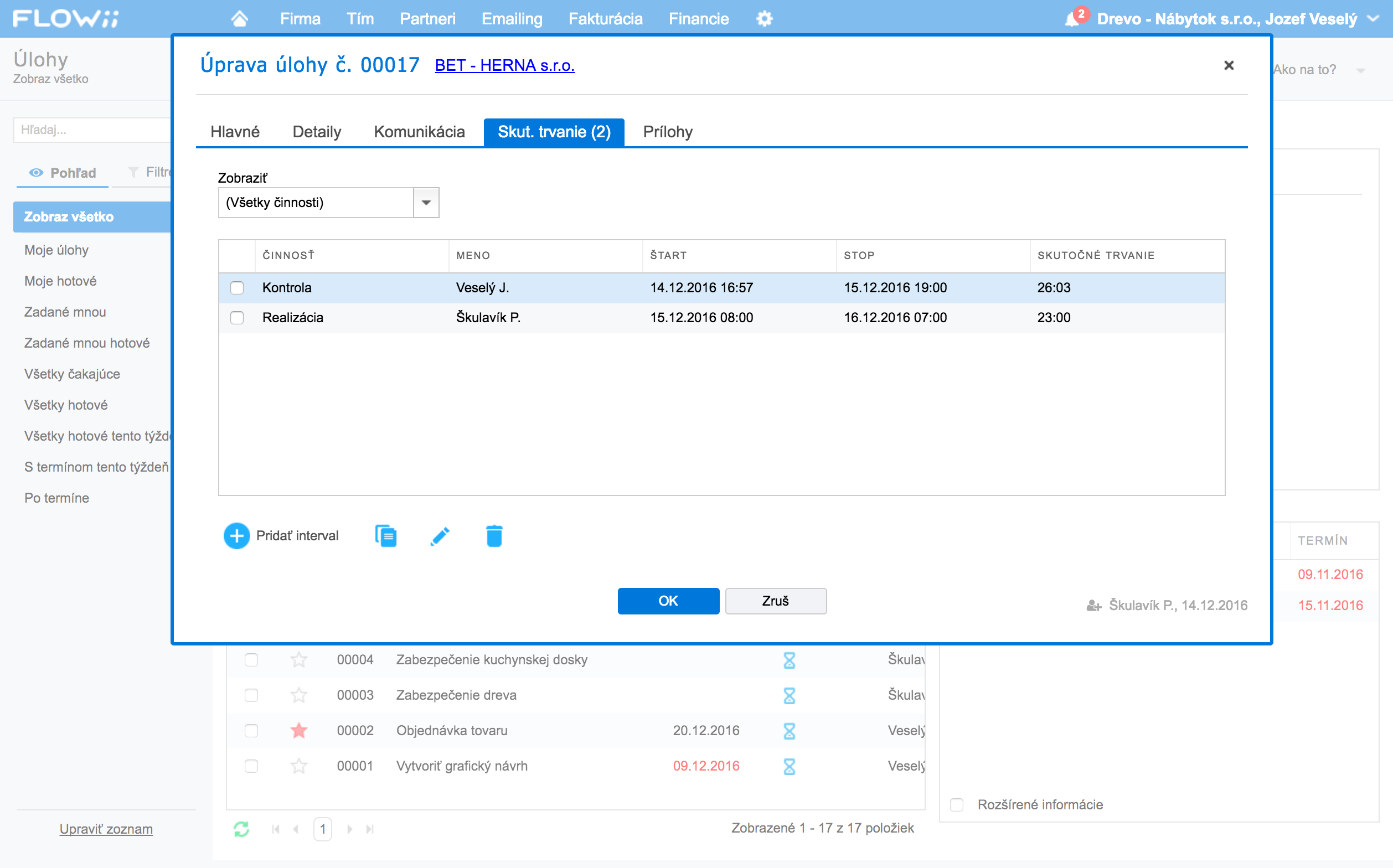Click the Pridať interval label

297,536
